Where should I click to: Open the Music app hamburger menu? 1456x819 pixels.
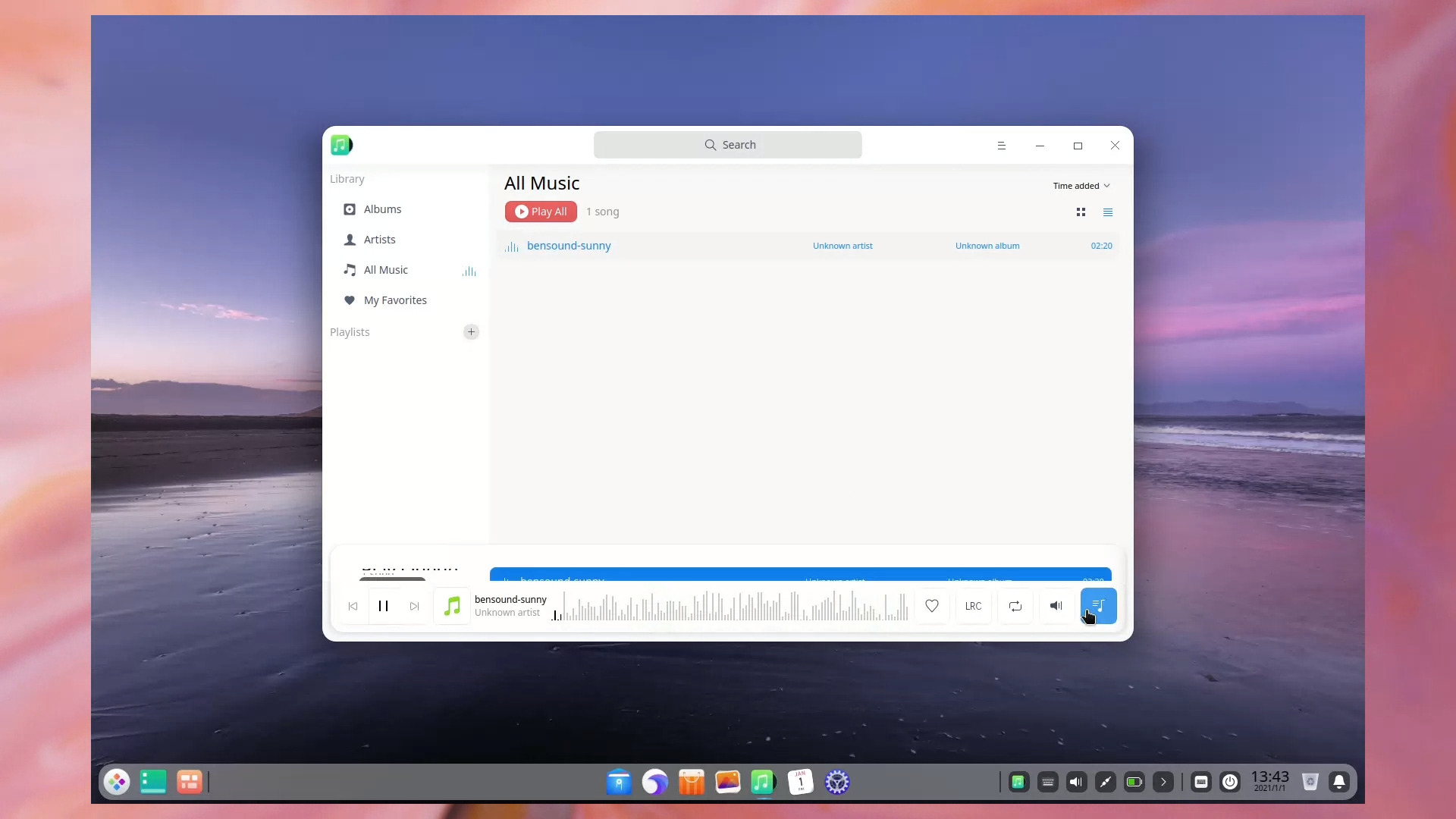(1002, 145)
